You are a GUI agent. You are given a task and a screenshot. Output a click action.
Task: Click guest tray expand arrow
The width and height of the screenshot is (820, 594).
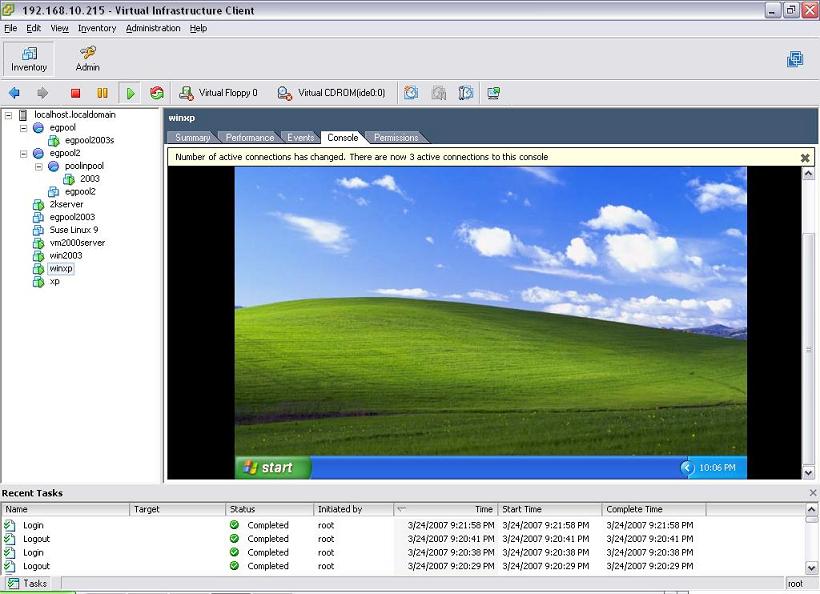tap(687, 468)
